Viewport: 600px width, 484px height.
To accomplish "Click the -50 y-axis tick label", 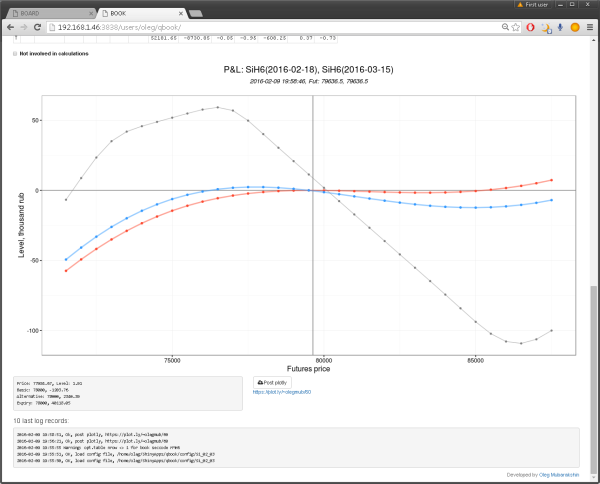I will click(34, 260).
